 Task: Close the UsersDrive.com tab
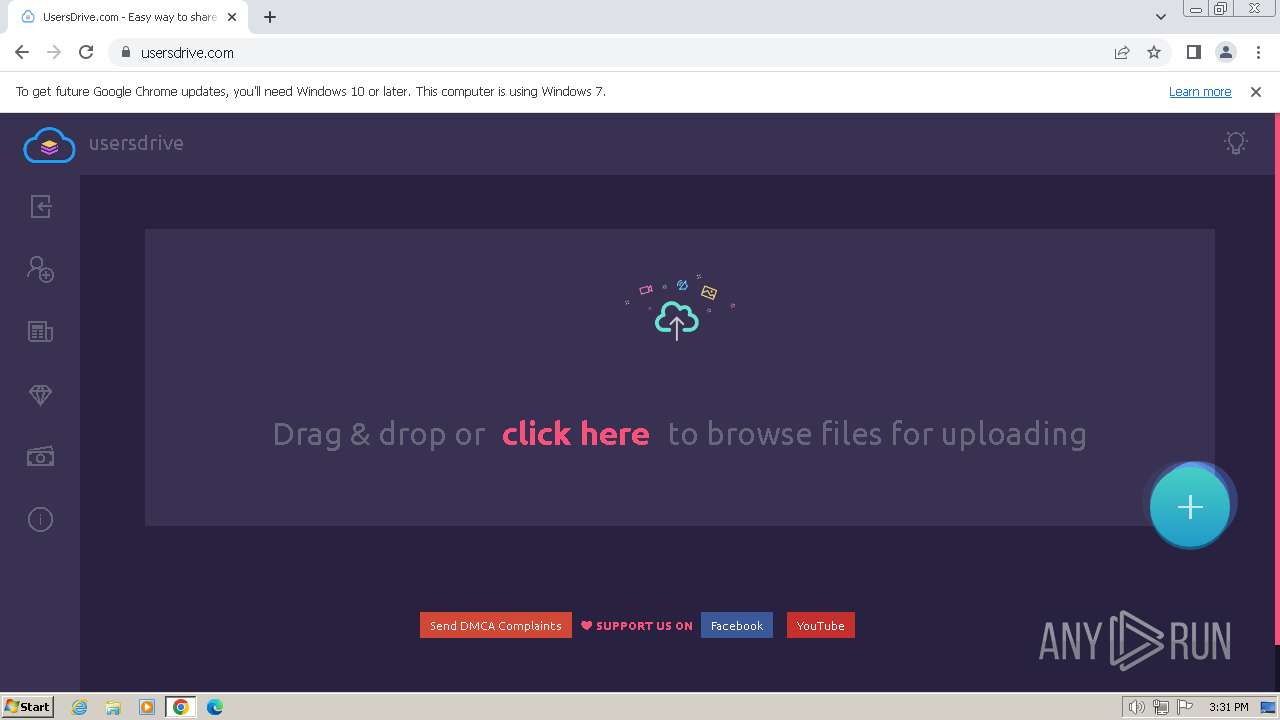(x=232, y=16)
